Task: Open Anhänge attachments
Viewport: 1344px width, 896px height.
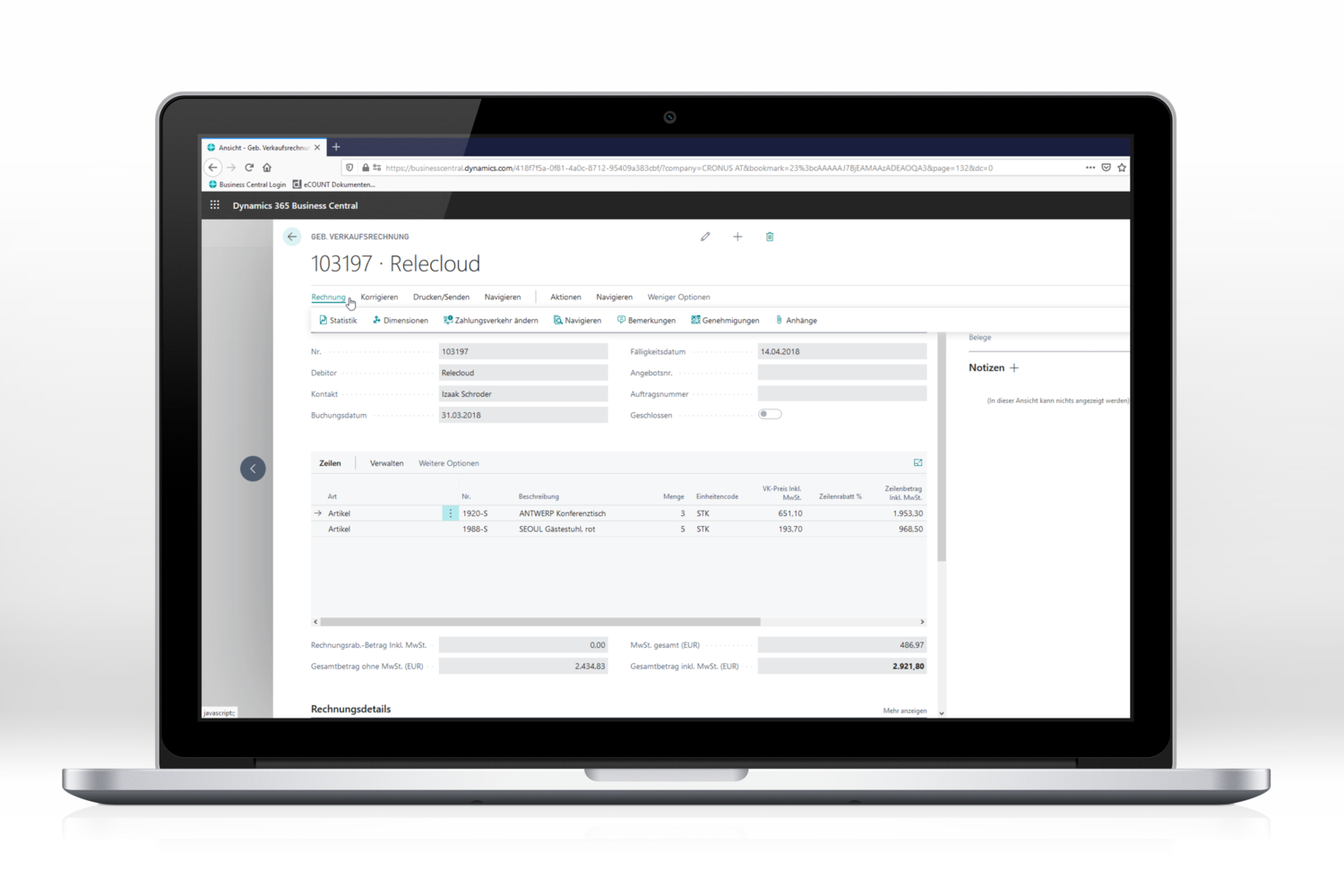Action: pos(797,320)
